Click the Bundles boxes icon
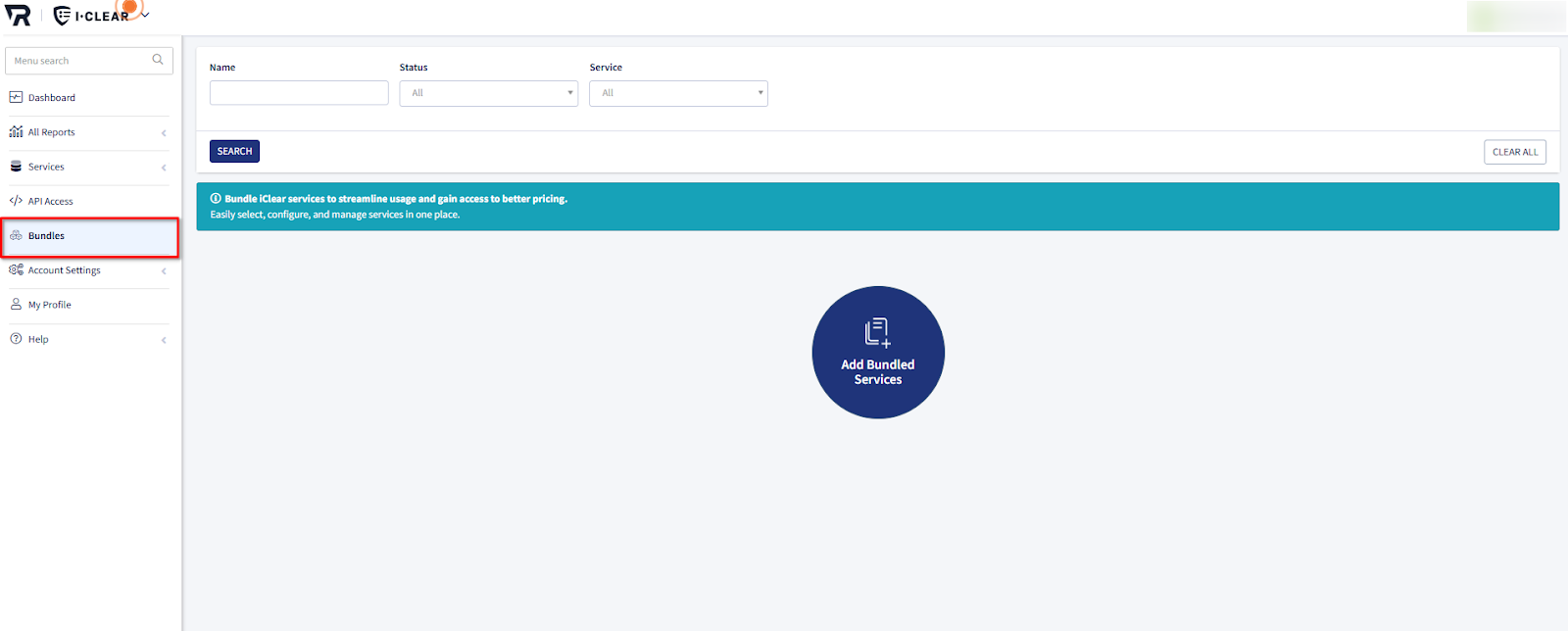 pyautogui.click(x=16, y=235)
